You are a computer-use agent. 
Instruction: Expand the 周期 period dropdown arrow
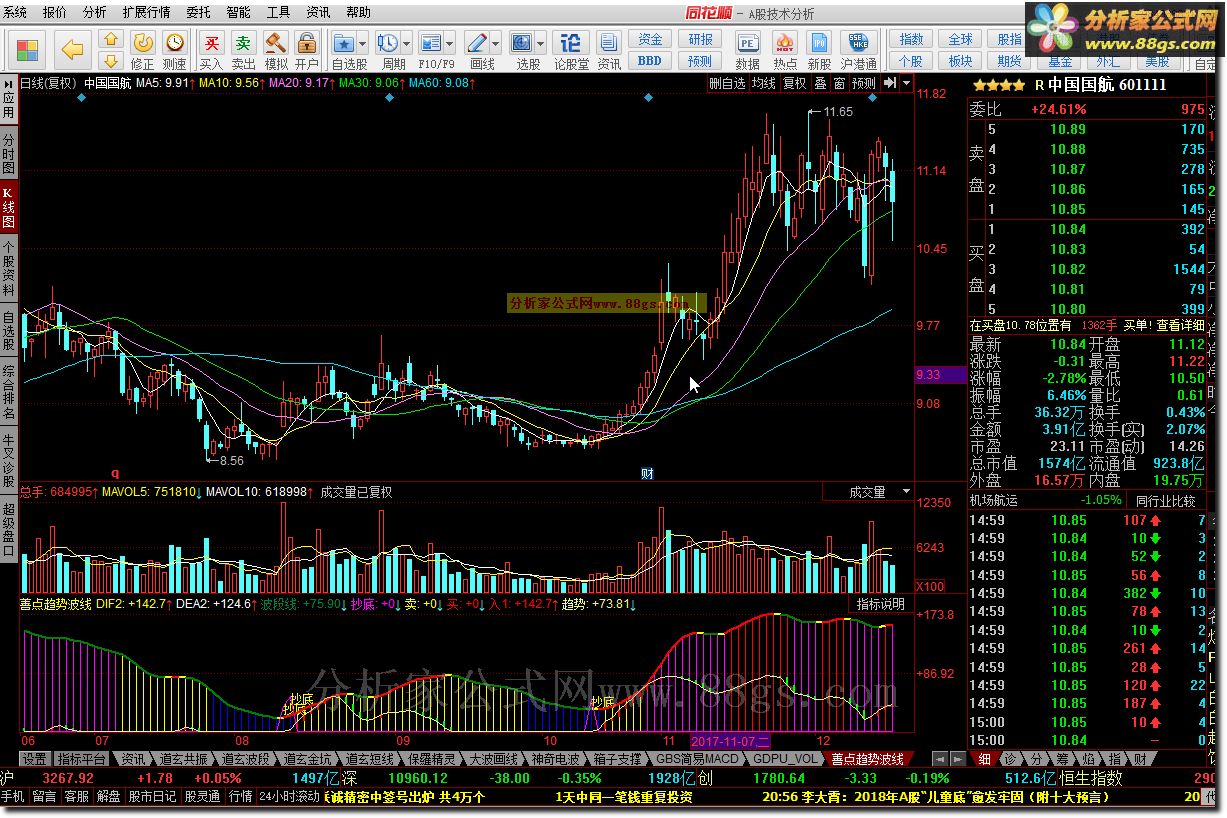click(406, 43)
